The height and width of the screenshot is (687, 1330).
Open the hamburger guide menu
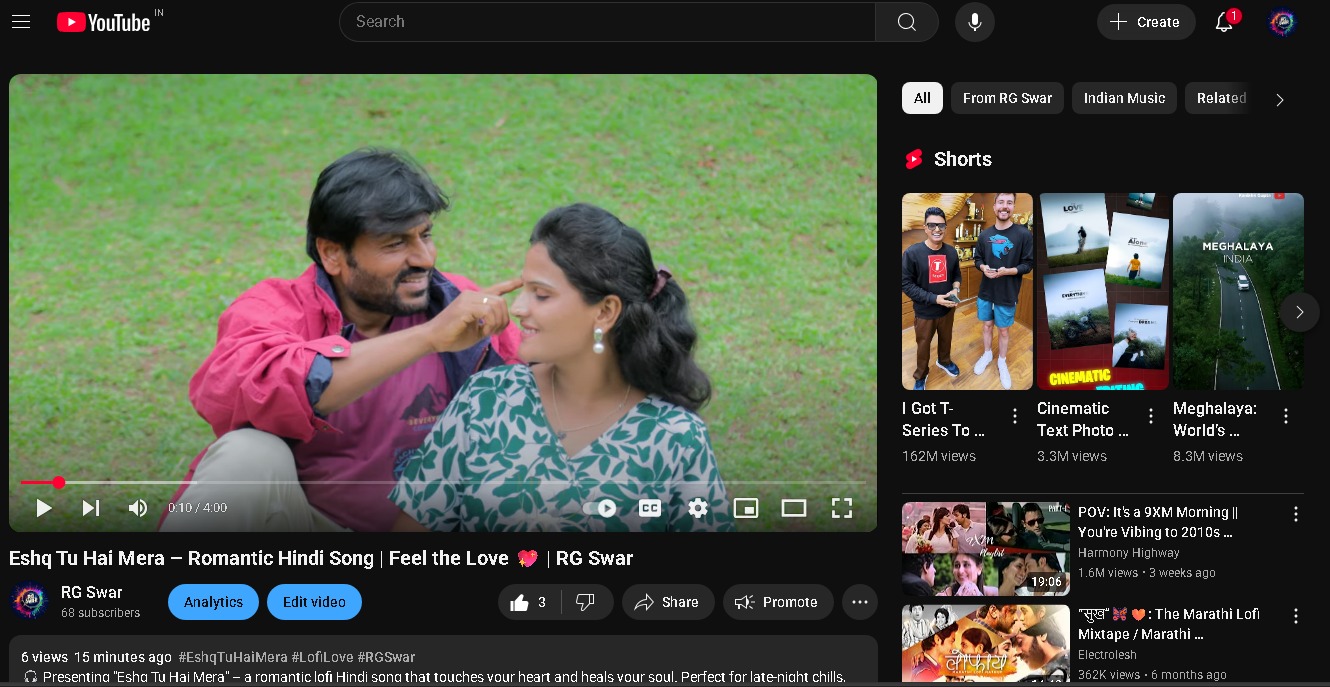[x=21, y=22]
